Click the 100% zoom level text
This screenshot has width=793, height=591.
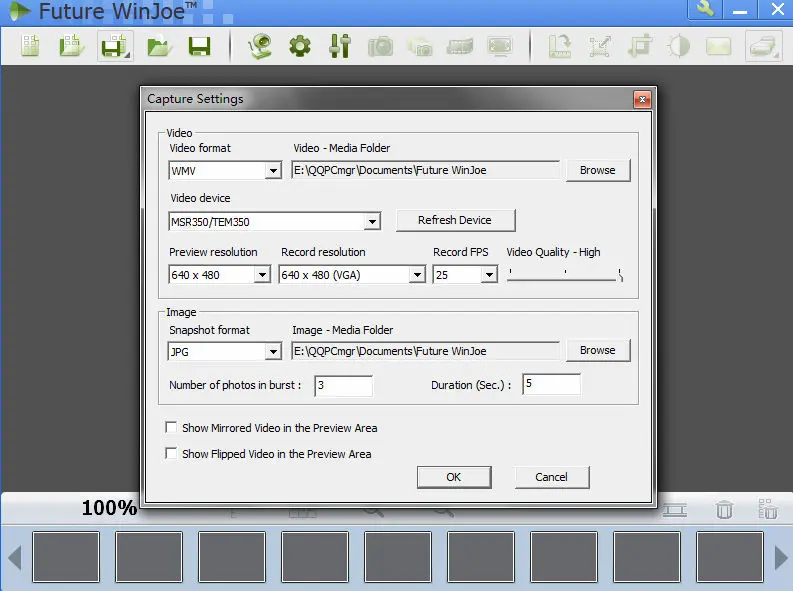[109, 508]
